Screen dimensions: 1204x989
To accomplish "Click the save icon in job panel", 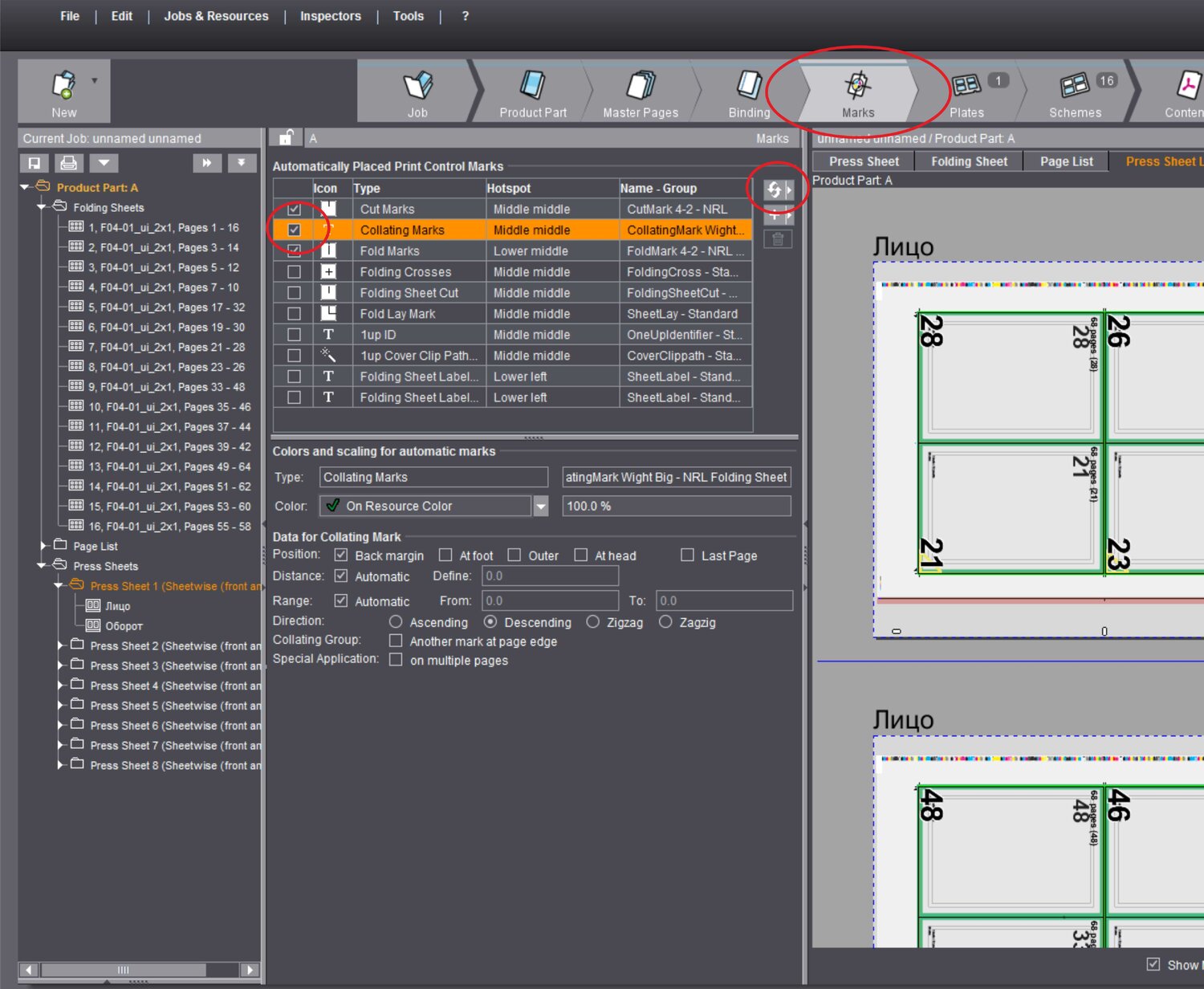I will [x=35, y=163].
